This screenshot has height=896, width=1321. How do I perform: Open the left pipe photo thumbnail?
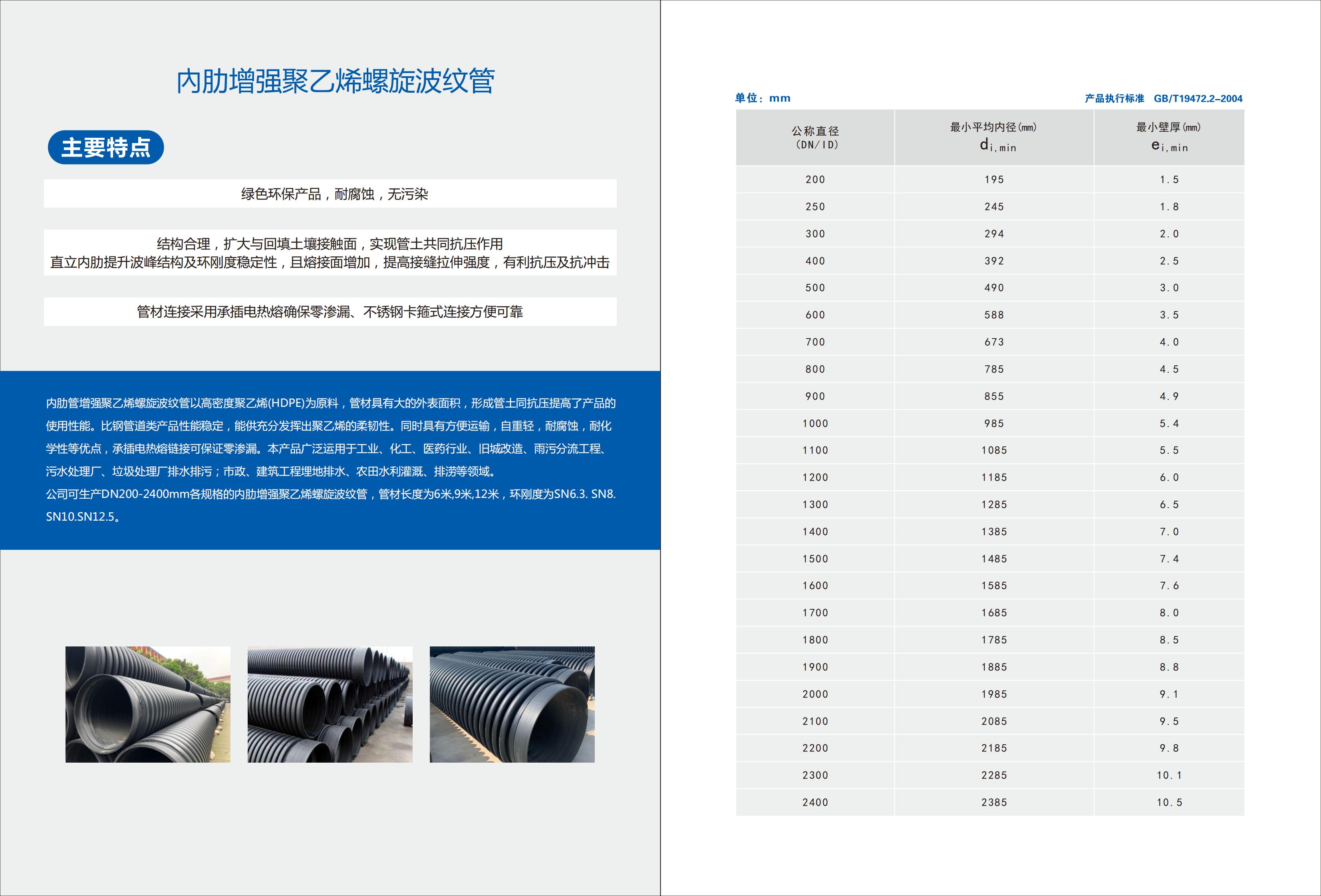pyautogui.click(x=148, y=704)
